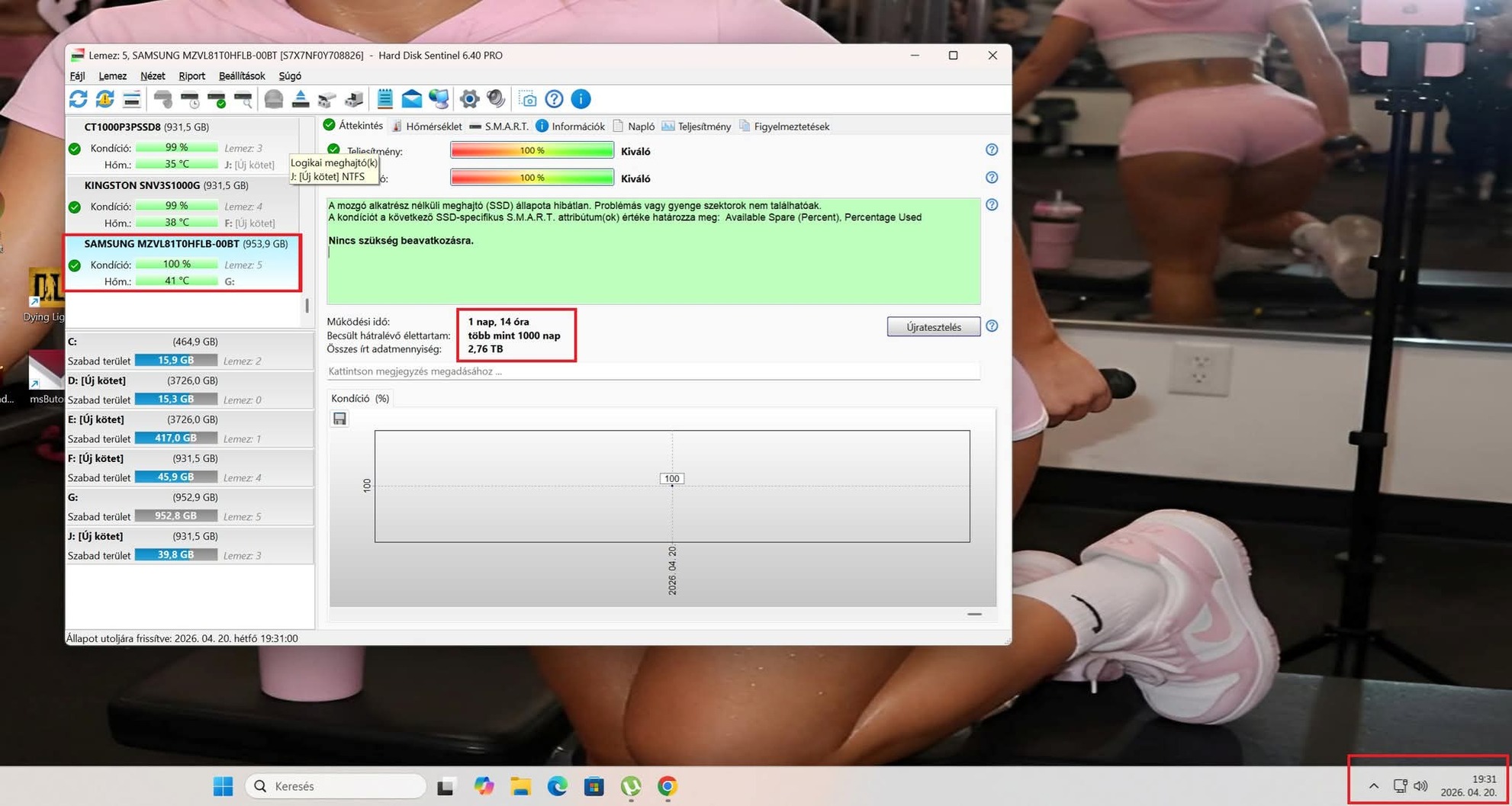Screen dimensions: 1512x806
Task: Click the grey dome-shaped toolbar icon
Action: point(274,99)
